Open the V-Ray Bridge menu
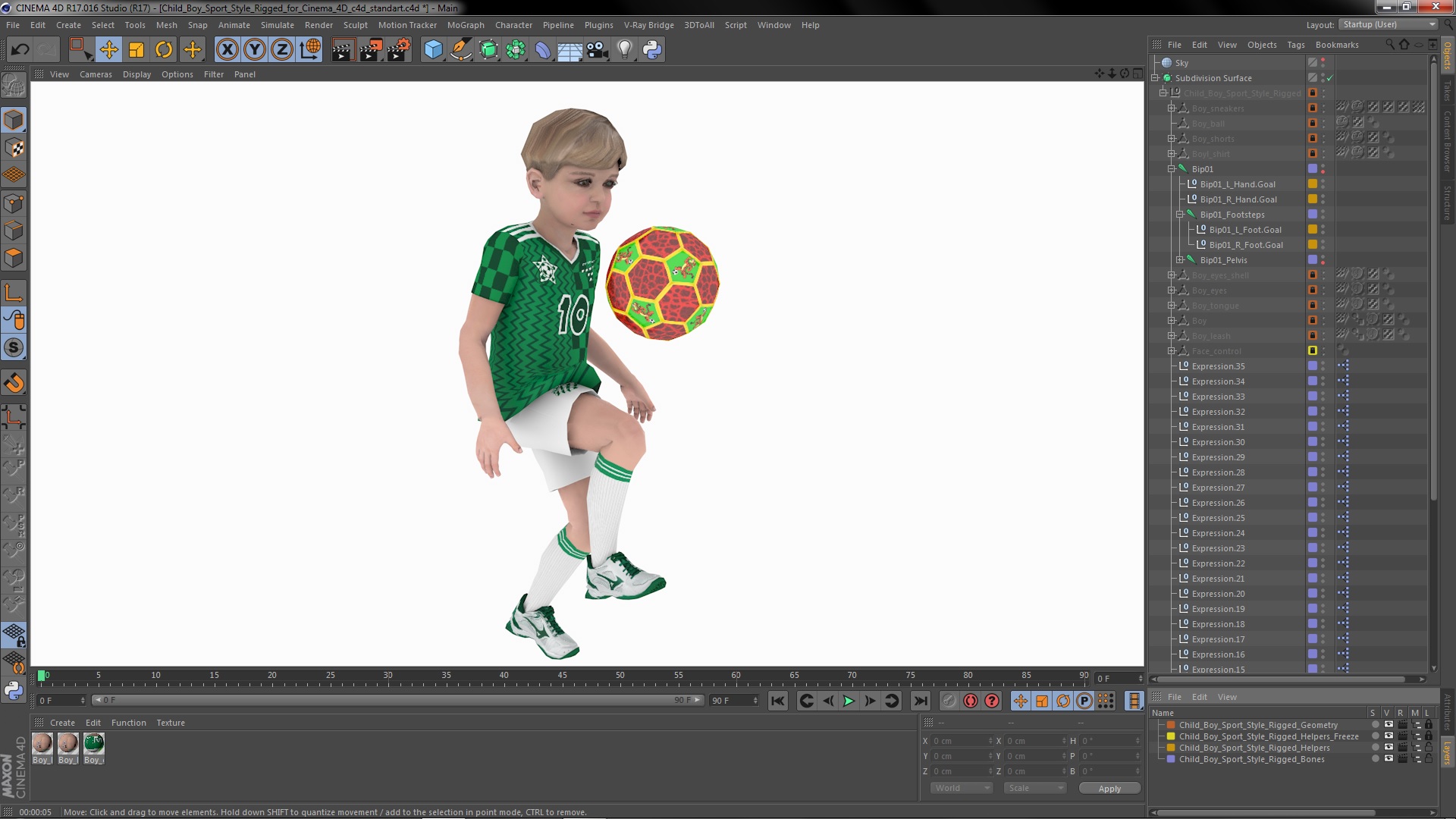Screen dimensions: 1456x819 click(648, 25)
